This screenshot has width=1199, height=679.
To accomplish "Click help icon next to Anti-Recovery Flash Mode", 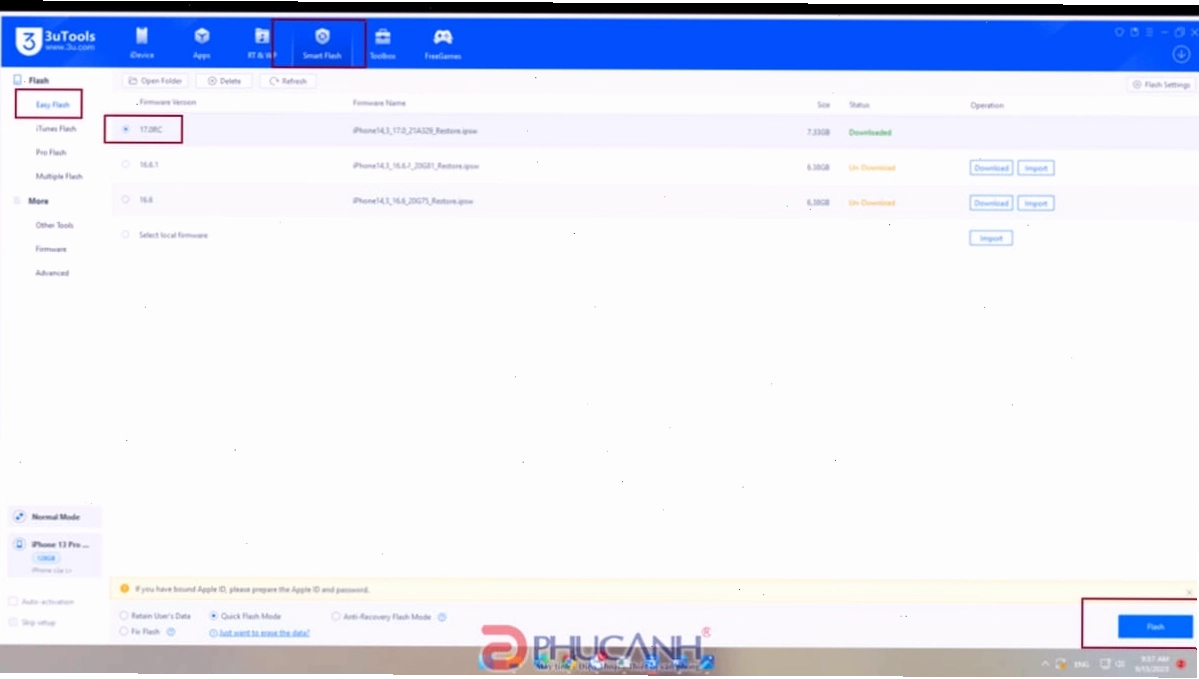I will pyautogui.click(x=441, y=616).
